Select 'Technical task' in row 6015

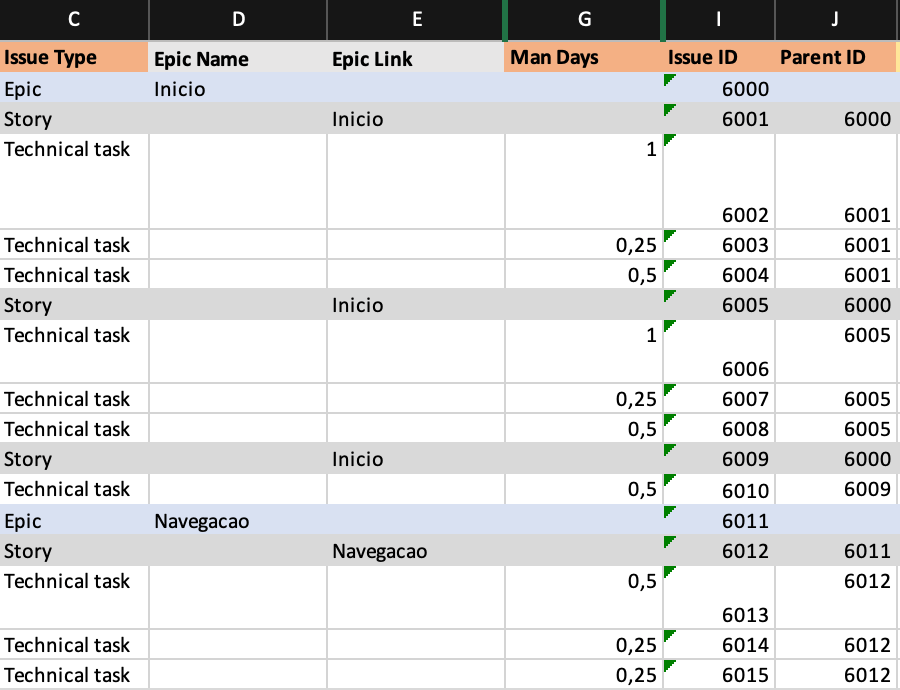[74, 675]
